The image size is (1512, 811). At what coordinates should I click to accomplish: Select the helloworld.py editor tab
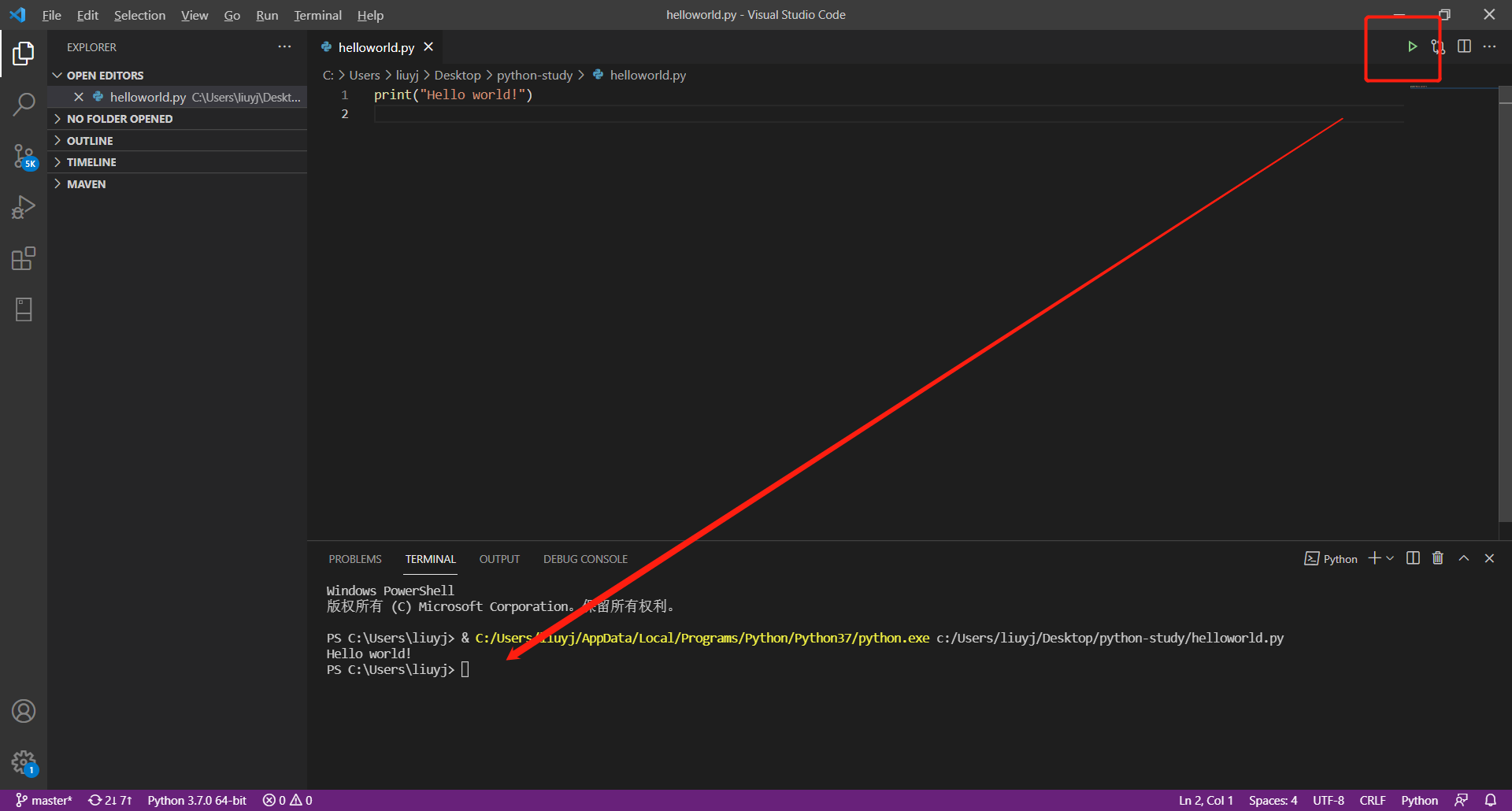(x=375, y=47)
